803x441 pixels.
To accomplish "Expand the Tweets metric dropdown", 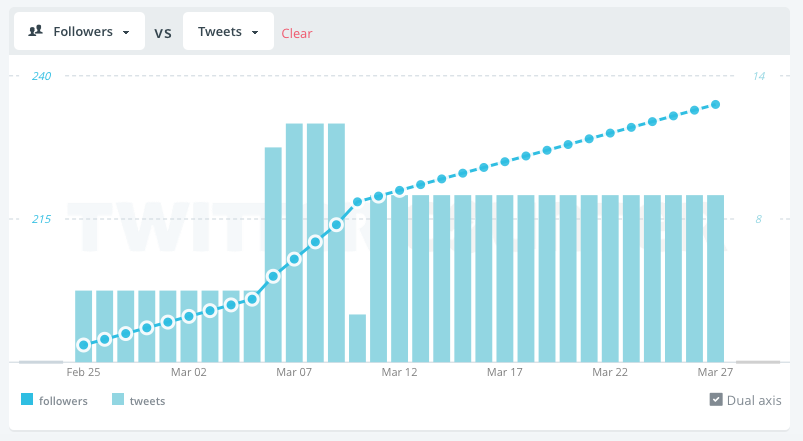I will click(227, 32).
